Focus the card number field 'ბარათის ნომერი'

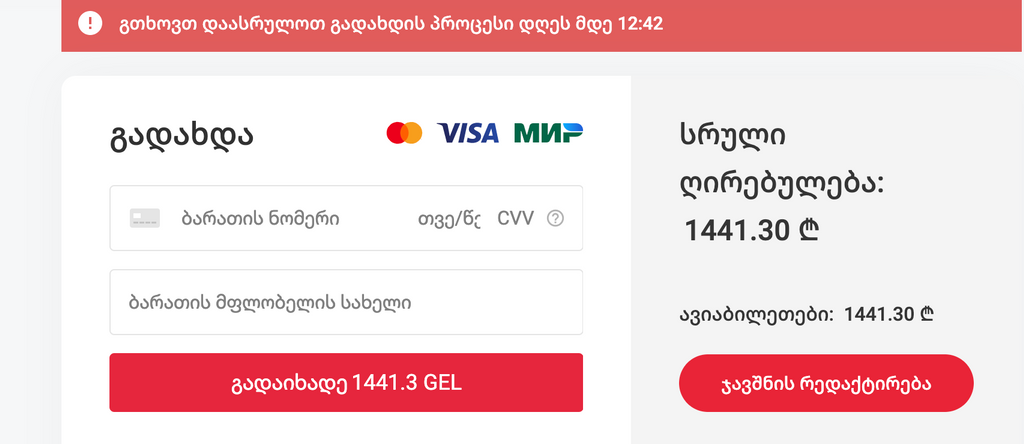pos(260,218)
